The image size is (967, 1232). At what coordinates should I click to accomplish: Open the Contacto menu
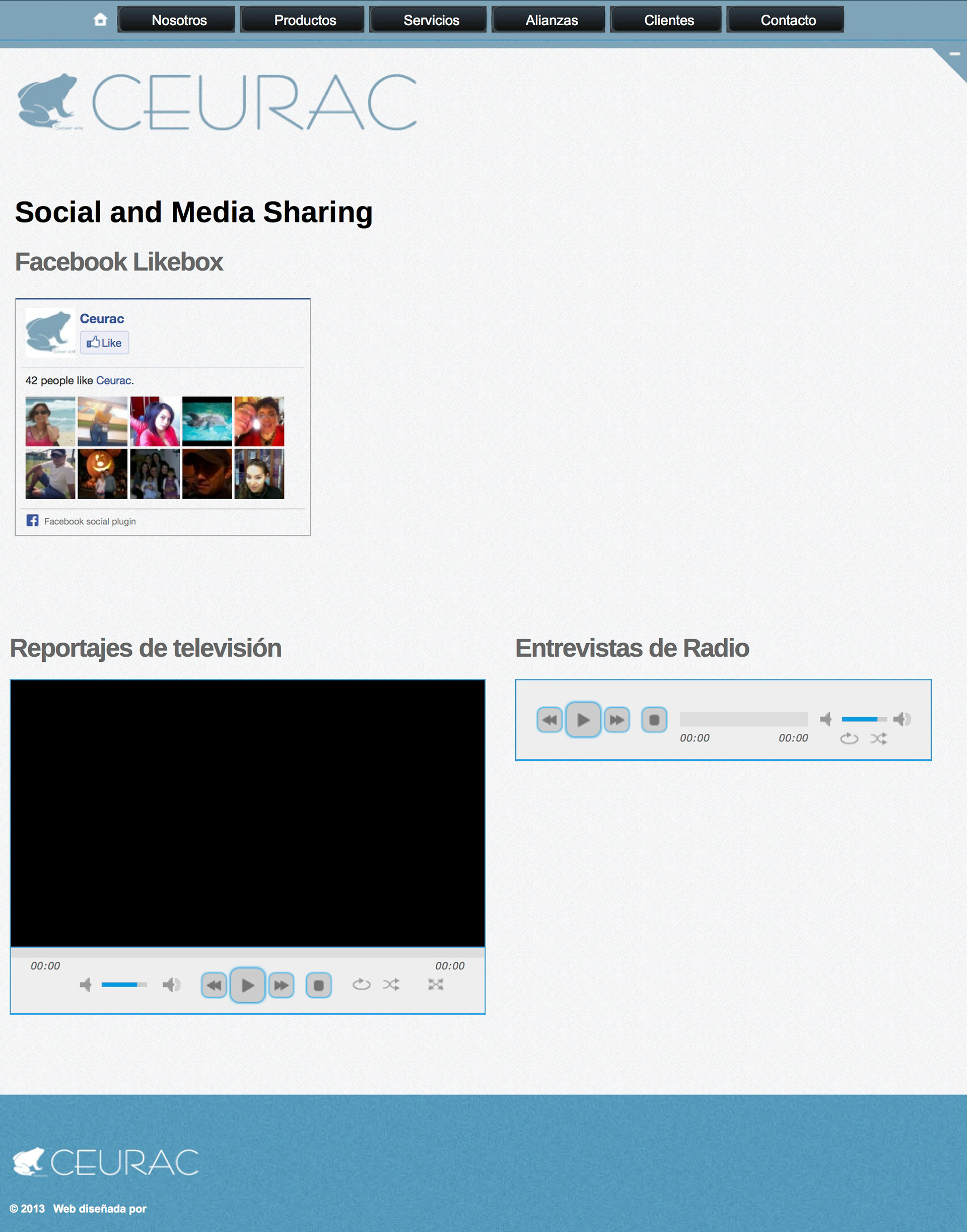pos(786,20)
